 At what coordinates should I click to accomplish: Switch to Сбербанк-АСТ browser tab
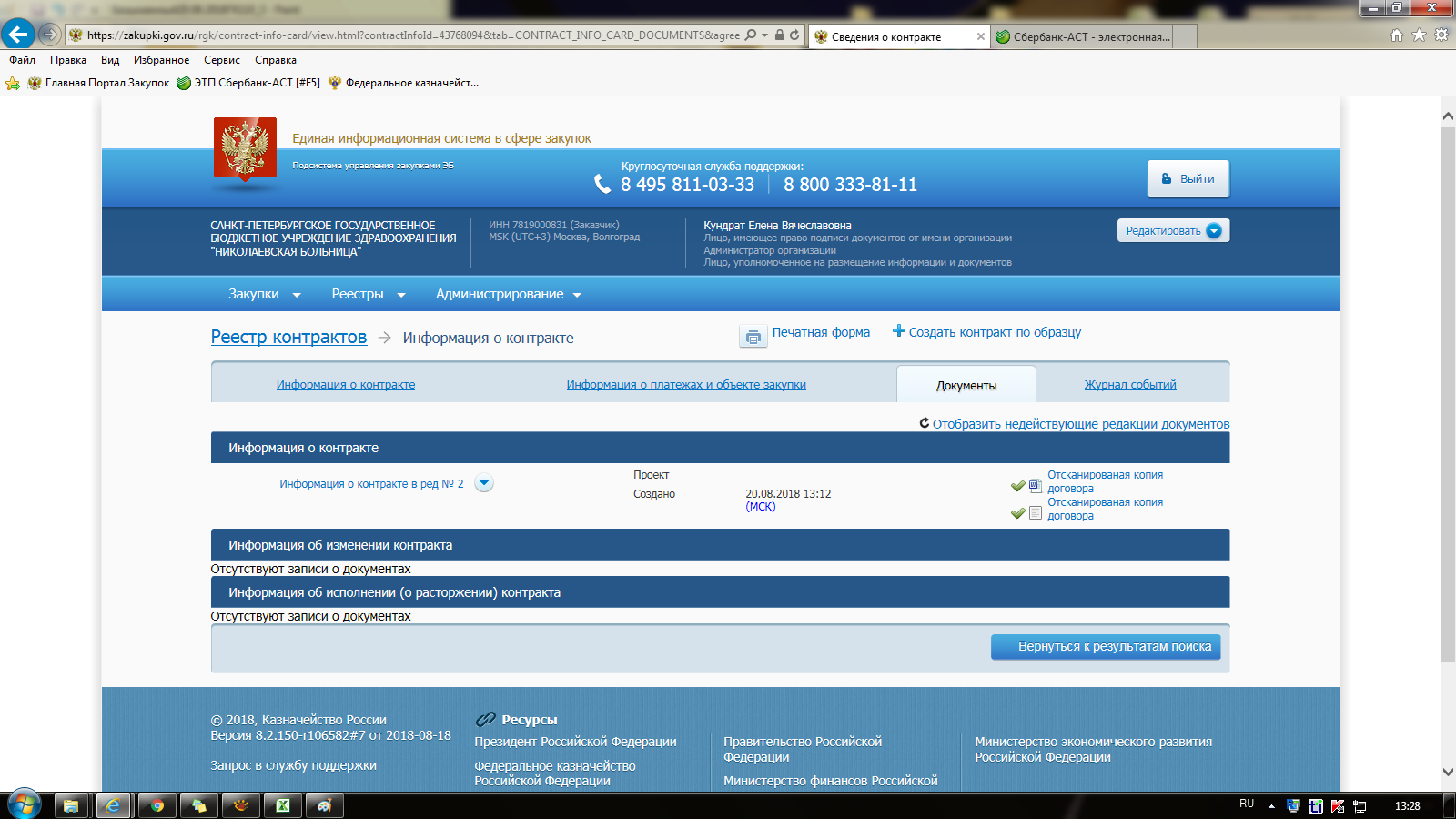(x=1083, y=36)
